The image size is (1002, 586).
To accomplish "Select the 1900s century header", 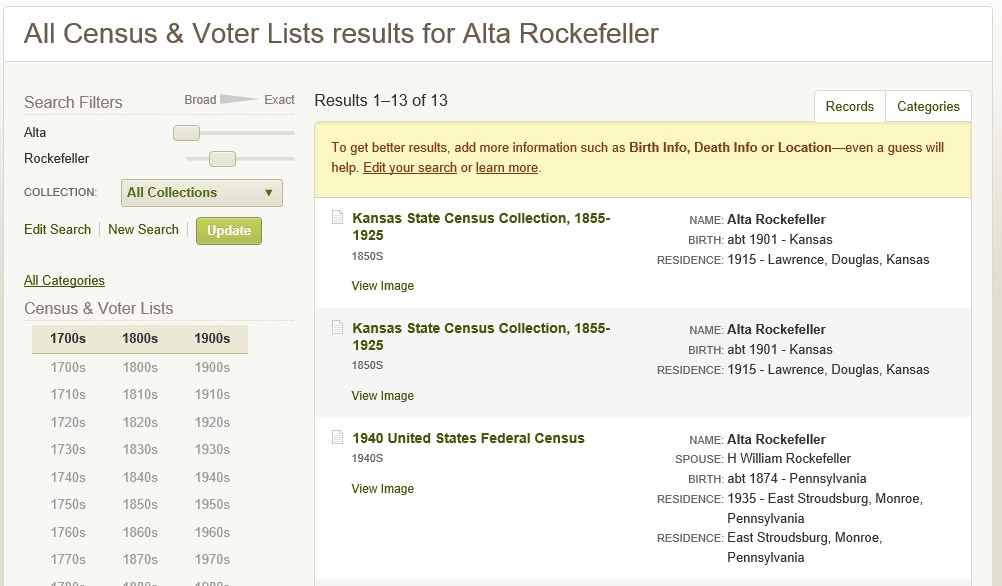I will pyautogui.click(x=212, y=338).
